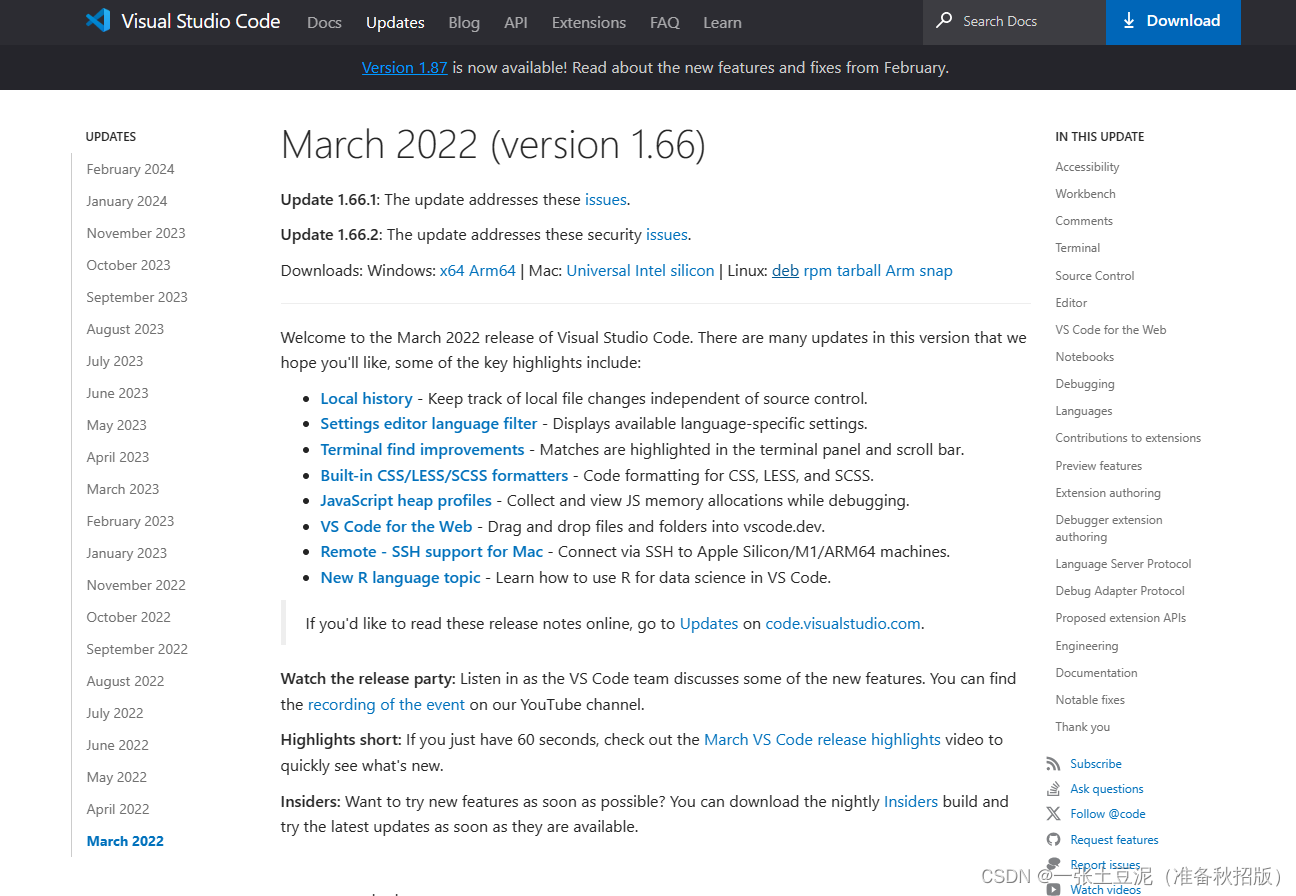Jump to the Notebooks section
Image resolution: width=1296 pixels, height=896 pixels.
tap(1084, 357)
